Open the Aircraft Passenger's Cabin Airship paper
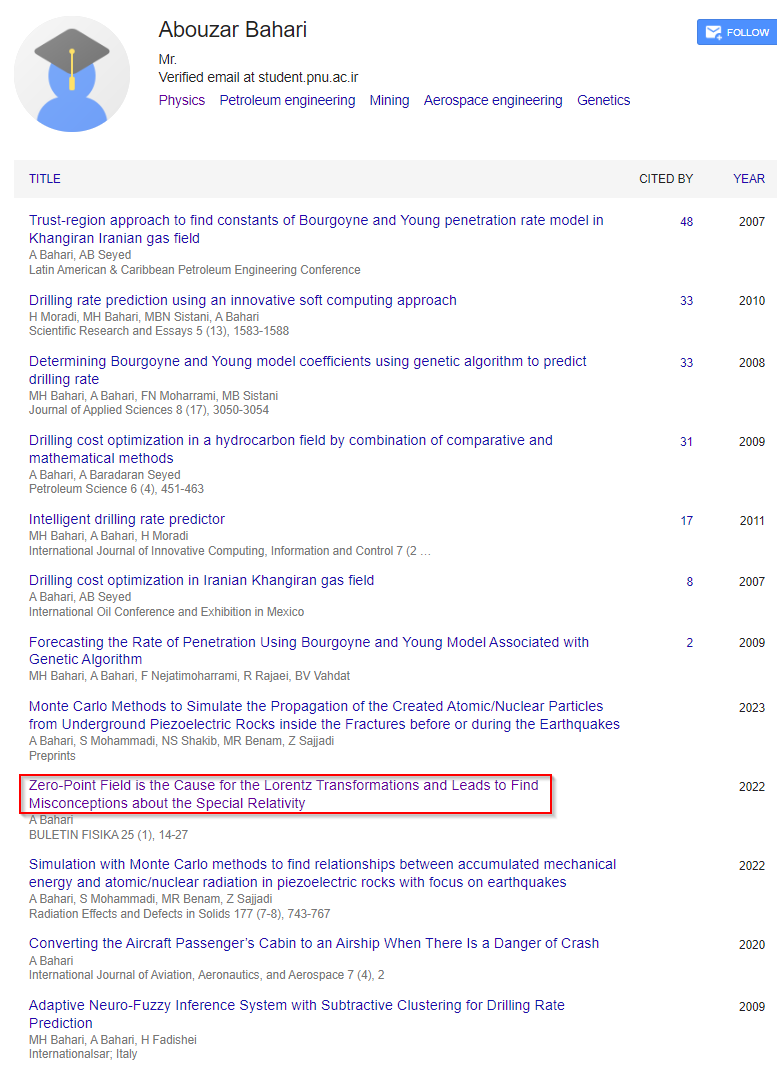Viewport: 777px width, 1069px height. pos(313,943)
